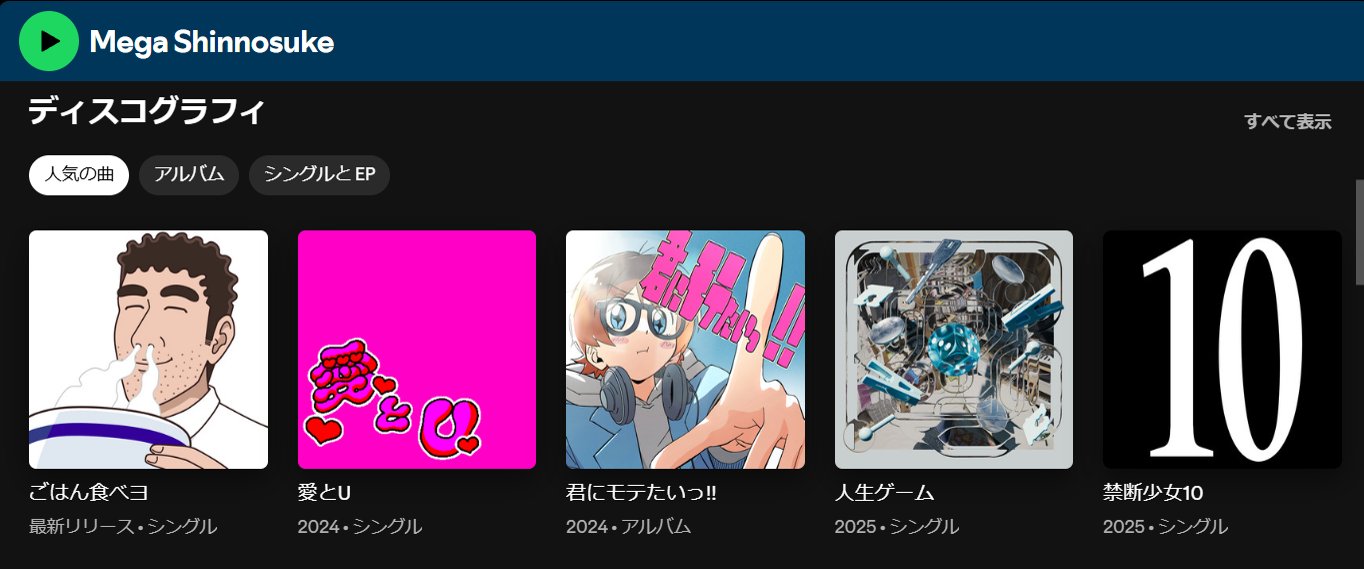Viewport: 1364px width, 569px height.
Task: Click the 最新リリース • シングル subtitle
Action: (123, 526)
